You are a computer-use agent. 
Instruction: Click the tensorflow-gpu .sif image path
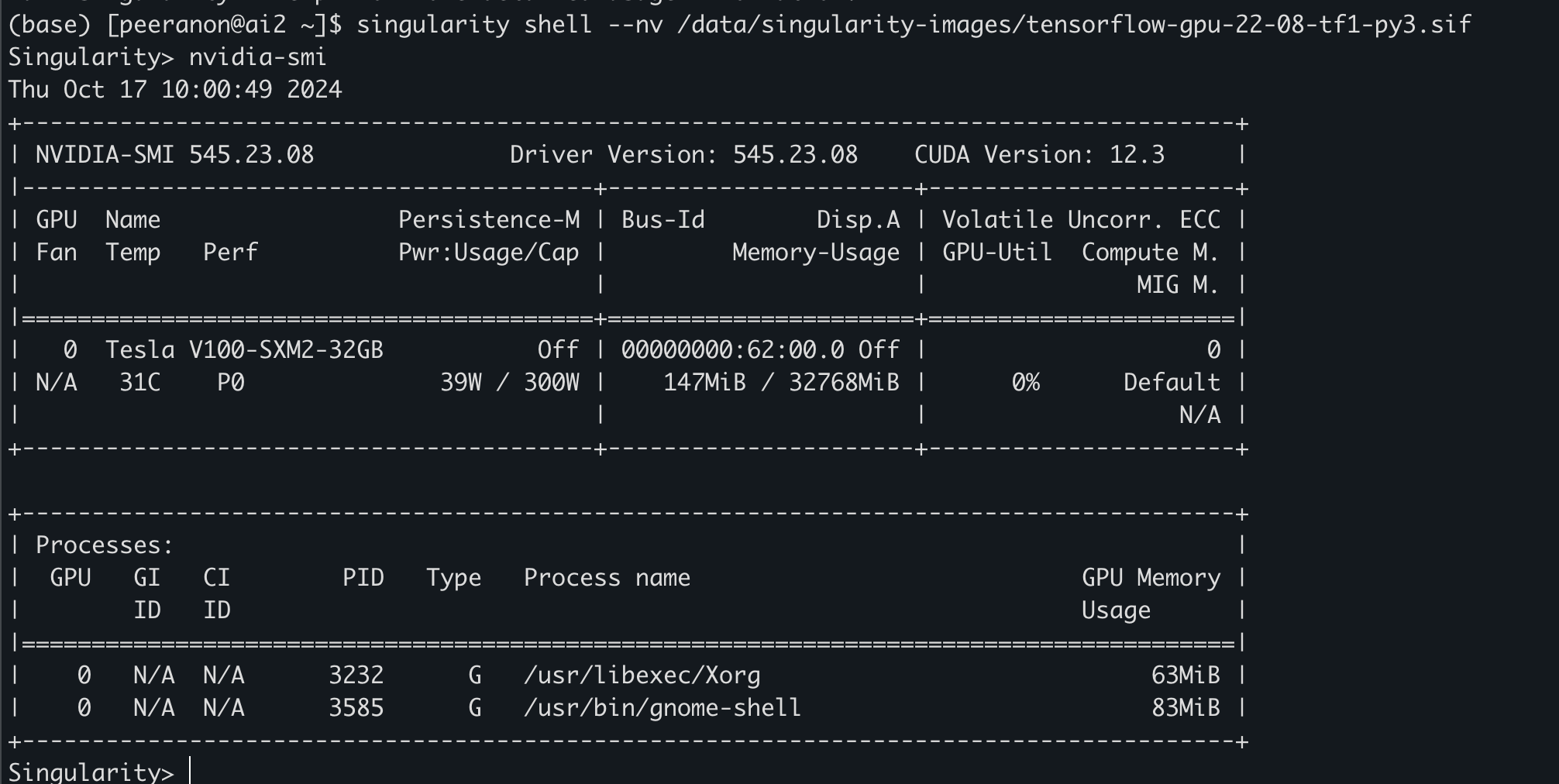pos(1073,25)
